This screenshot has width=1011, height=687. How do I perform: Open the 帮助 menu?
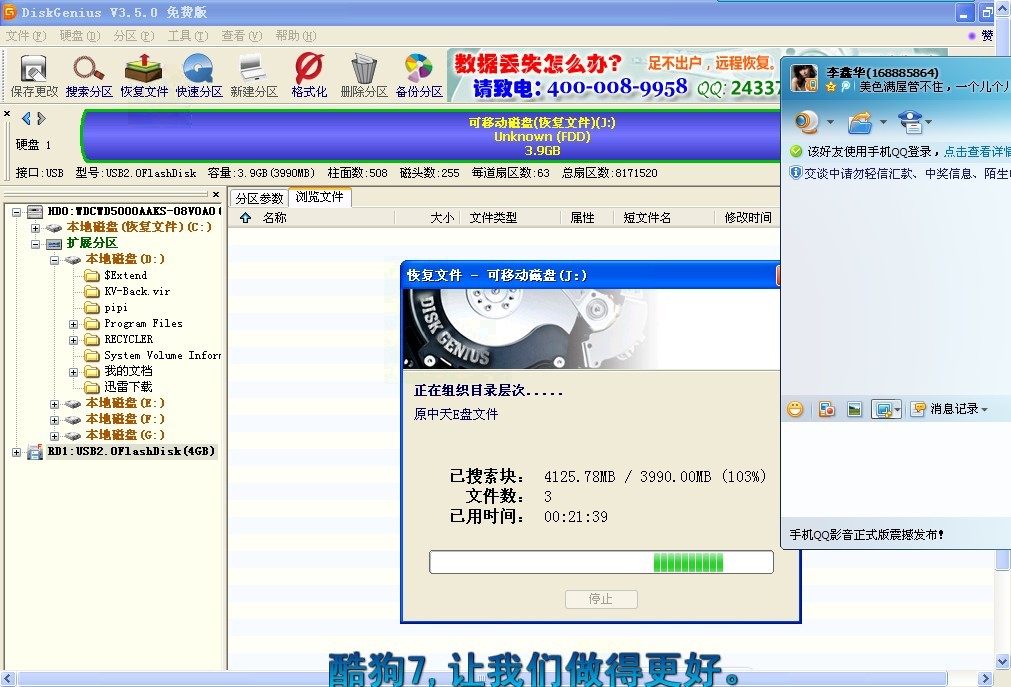pos(296,36)
